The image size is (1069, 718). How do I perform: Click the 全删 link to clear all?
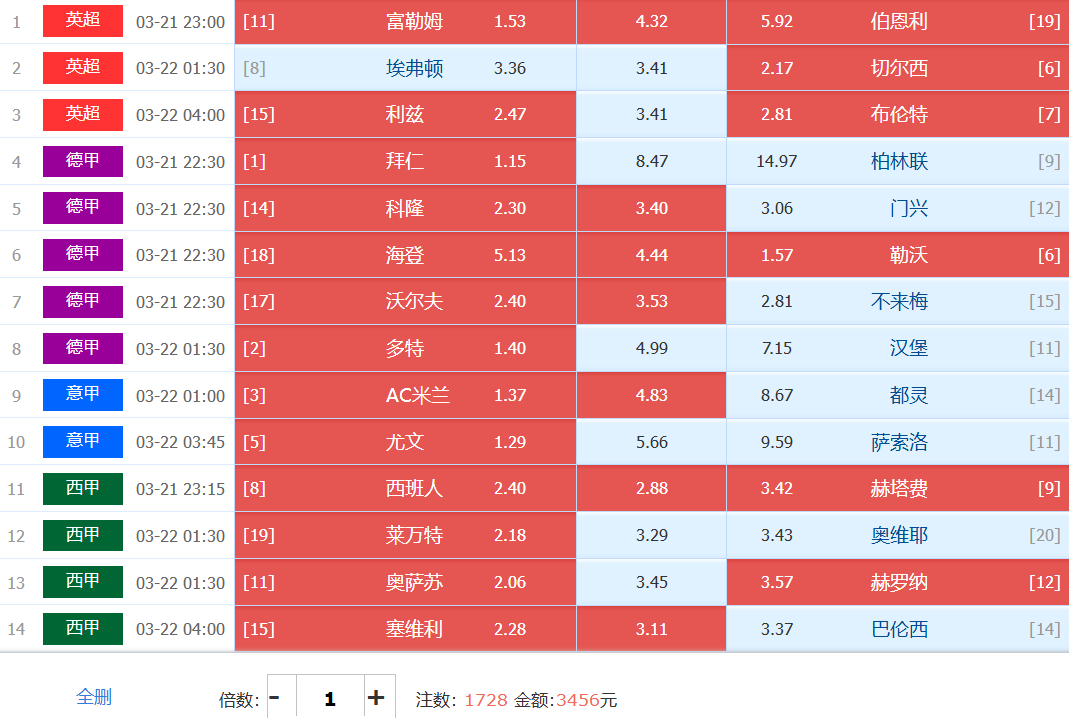coord(94,697)
